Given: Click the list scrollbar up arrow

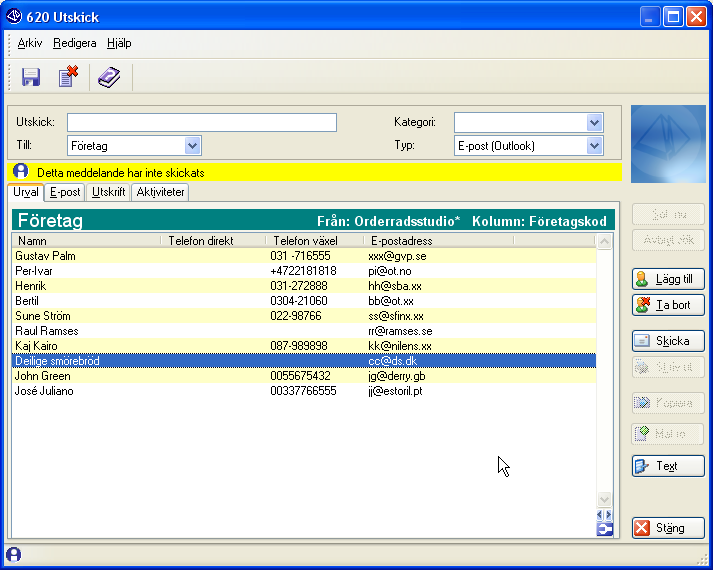Looking at the screenshot, I should click(604, 241).
